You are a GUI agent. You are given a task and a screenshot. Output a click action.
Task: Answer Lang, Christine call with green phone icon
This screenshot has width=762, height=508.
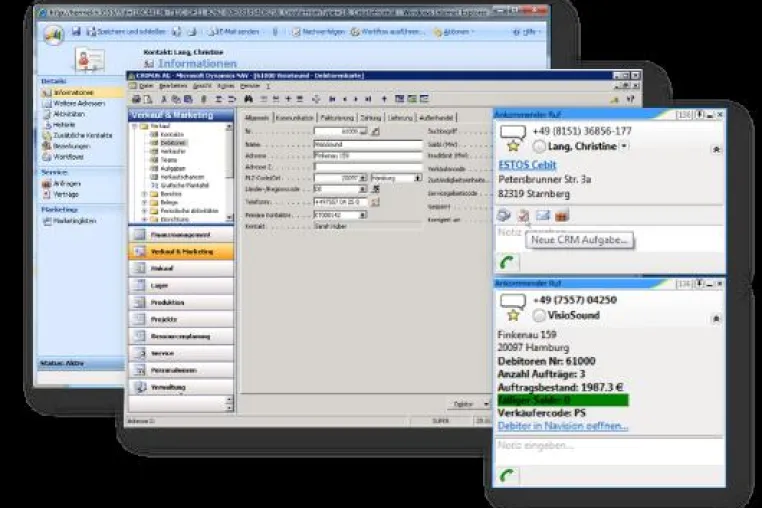click(x=507, y=263)
